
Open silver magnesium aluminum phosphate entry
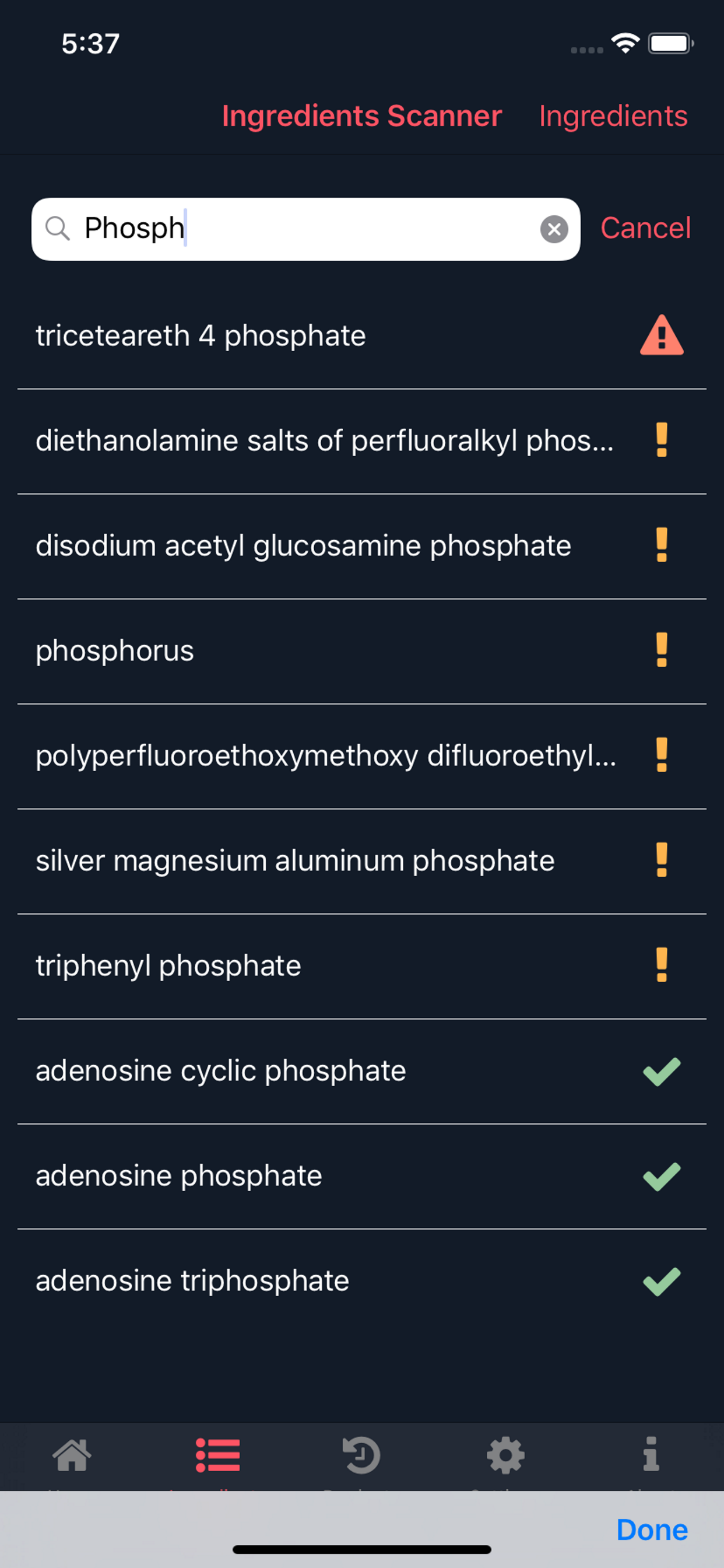pyautogui.click(x=362, y=862)
